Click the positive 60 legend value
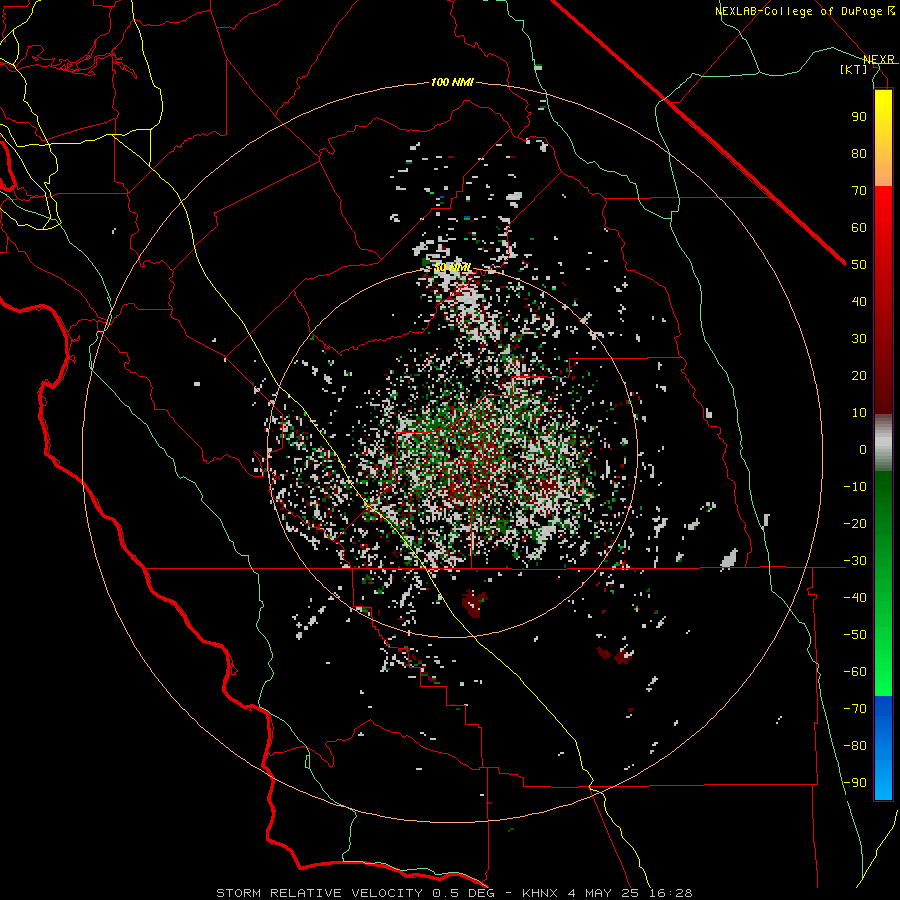This screenshot has height=900, width=900. [x=859, y=227]
